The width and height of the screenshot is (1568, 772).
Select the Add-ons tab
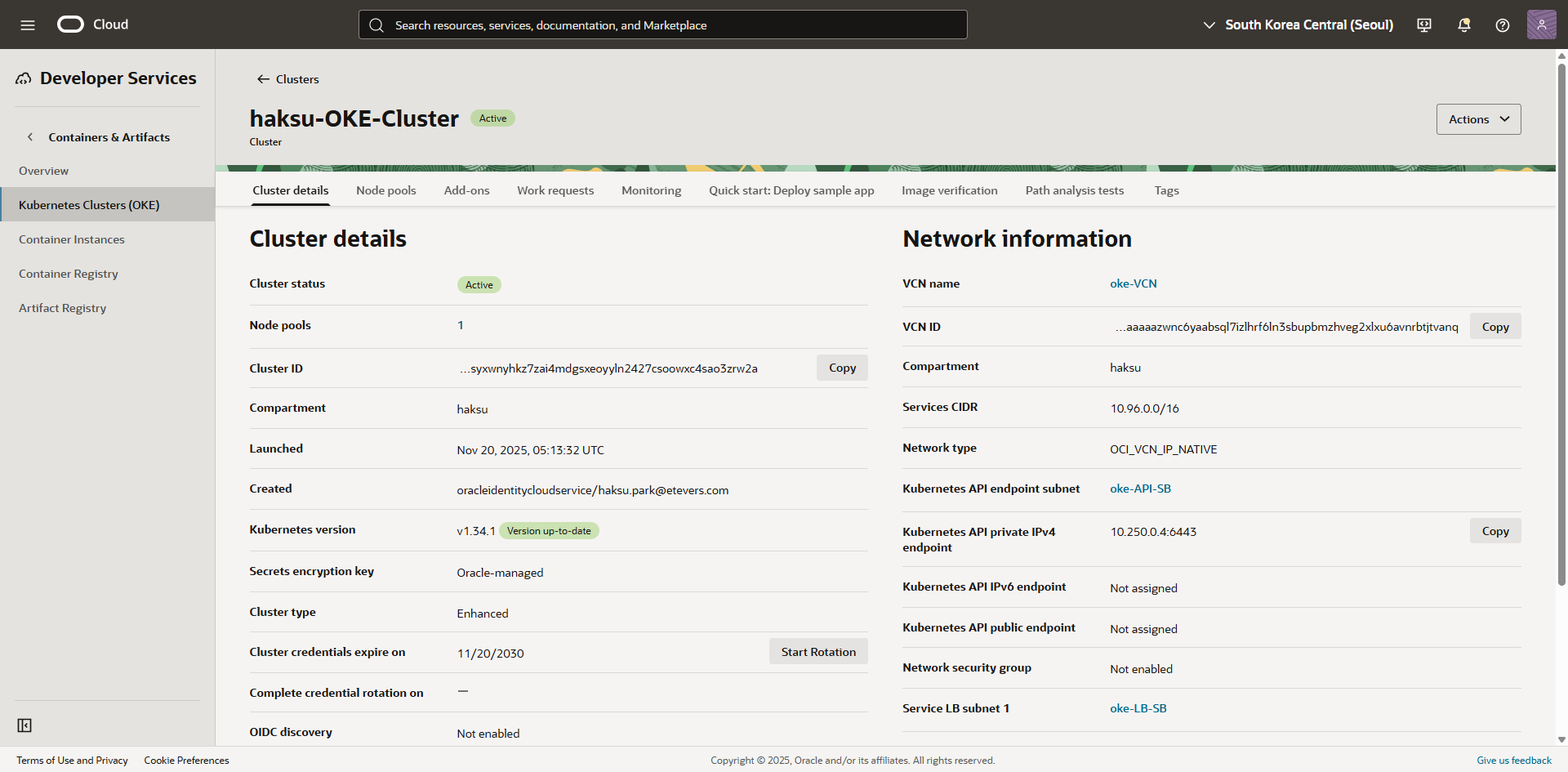point(466,190)
